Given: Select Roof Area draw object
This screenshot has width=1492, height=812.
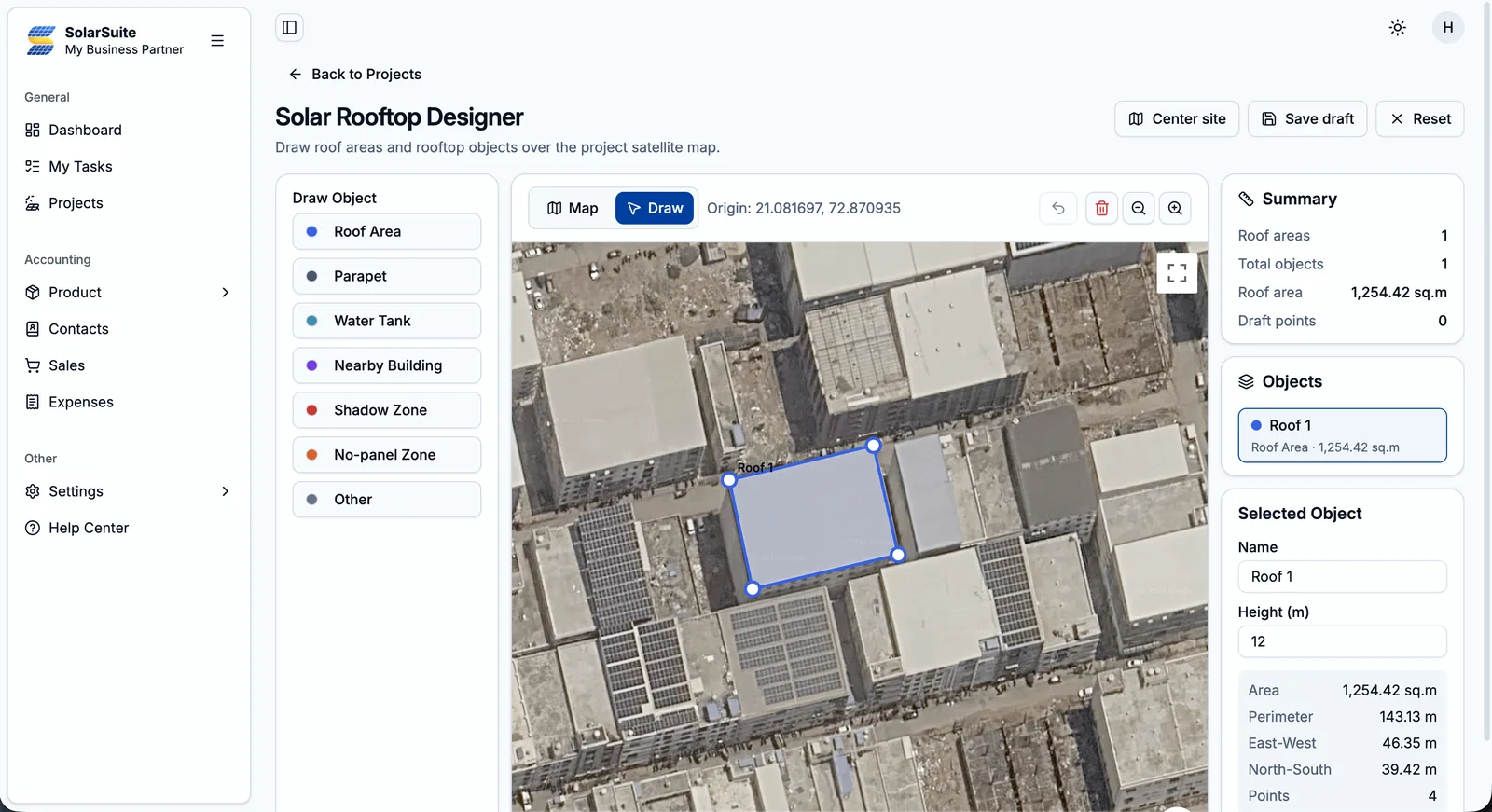Looking at the screenshot, I should pyautogui.click(x=387, y=231).
